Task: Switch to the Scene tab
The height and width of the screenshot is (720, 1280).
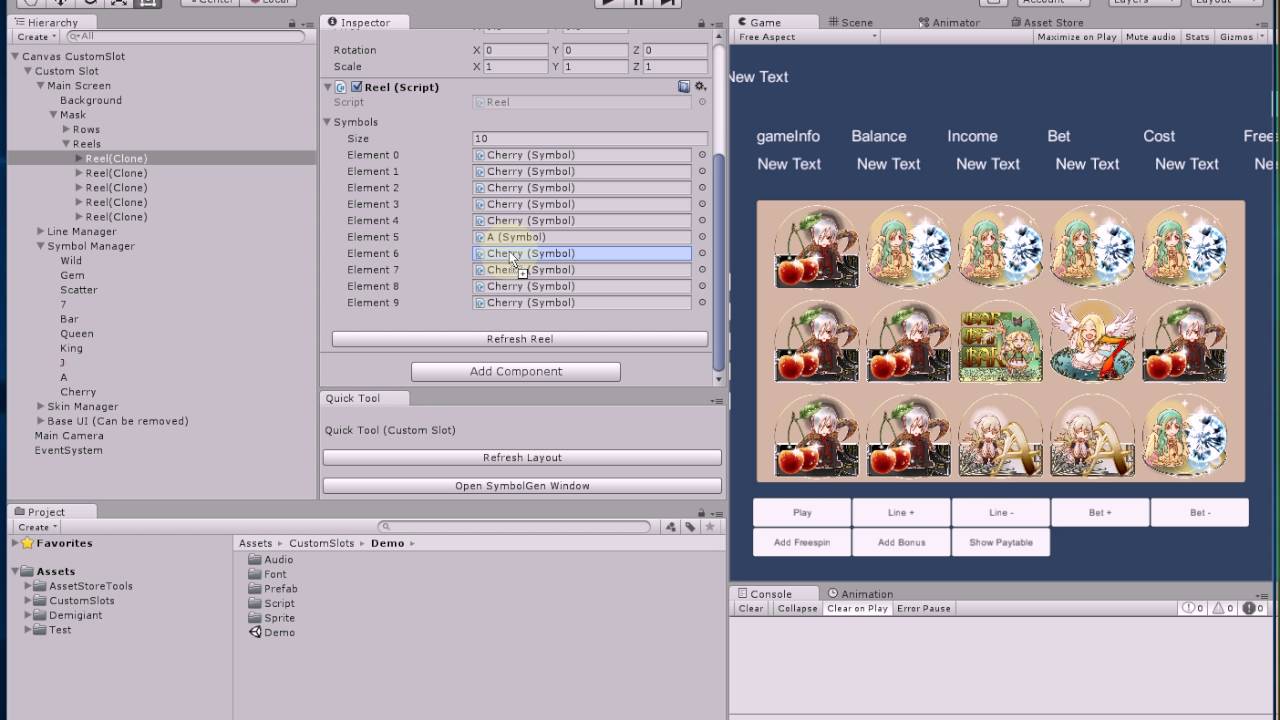Action: tap(851, 22)
